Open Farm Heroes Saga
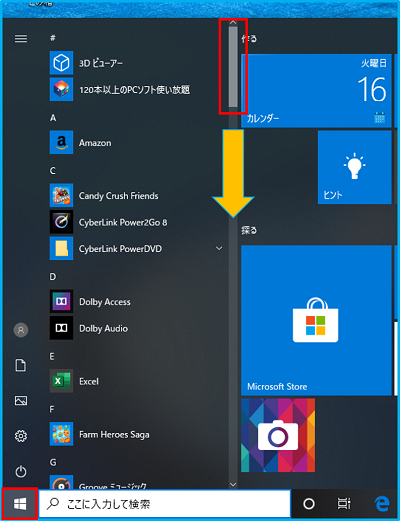This screenshot has width=400, height=521. (x=137, y=434)
